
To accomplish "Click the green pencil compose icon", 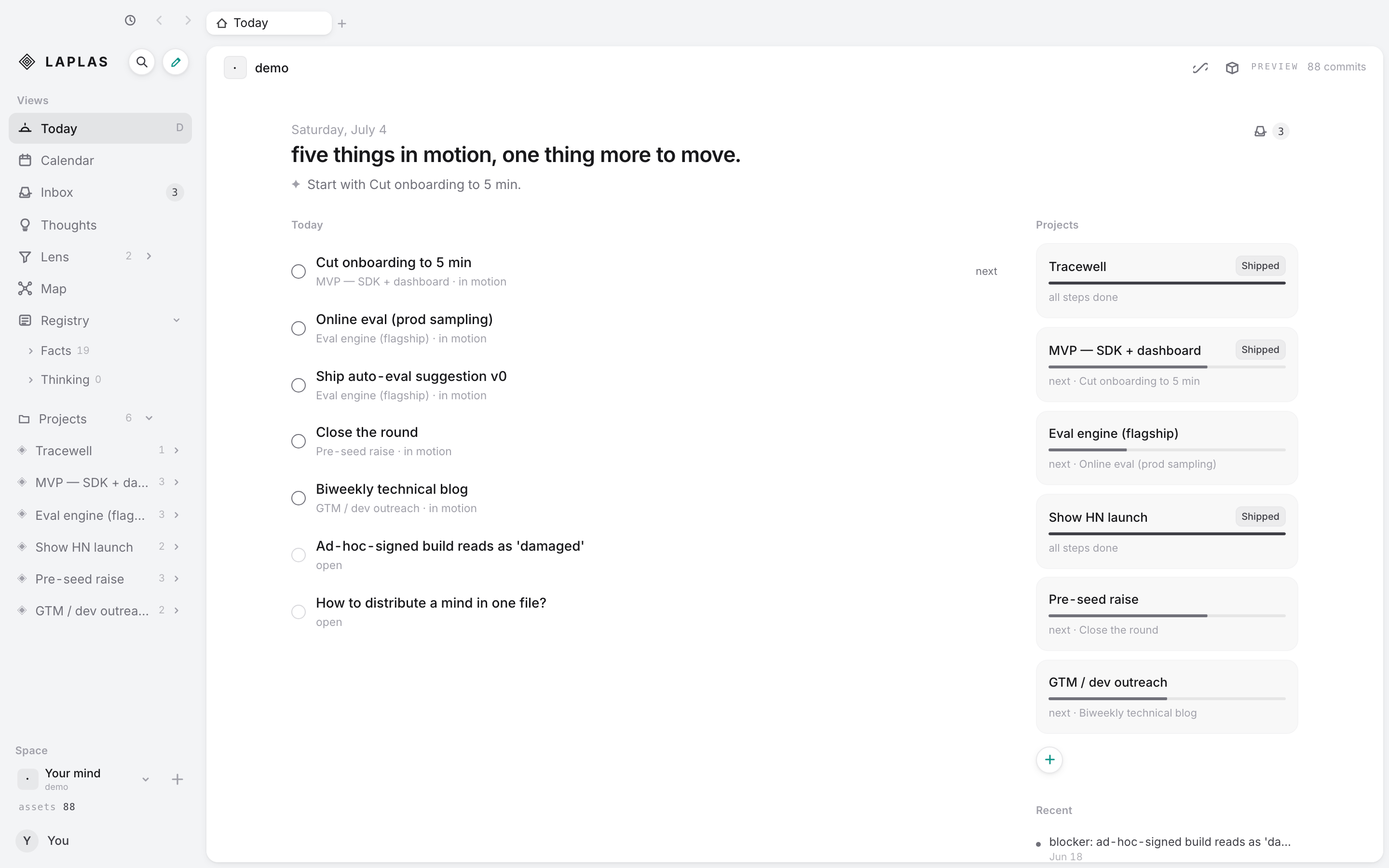I will pos(176,62).
